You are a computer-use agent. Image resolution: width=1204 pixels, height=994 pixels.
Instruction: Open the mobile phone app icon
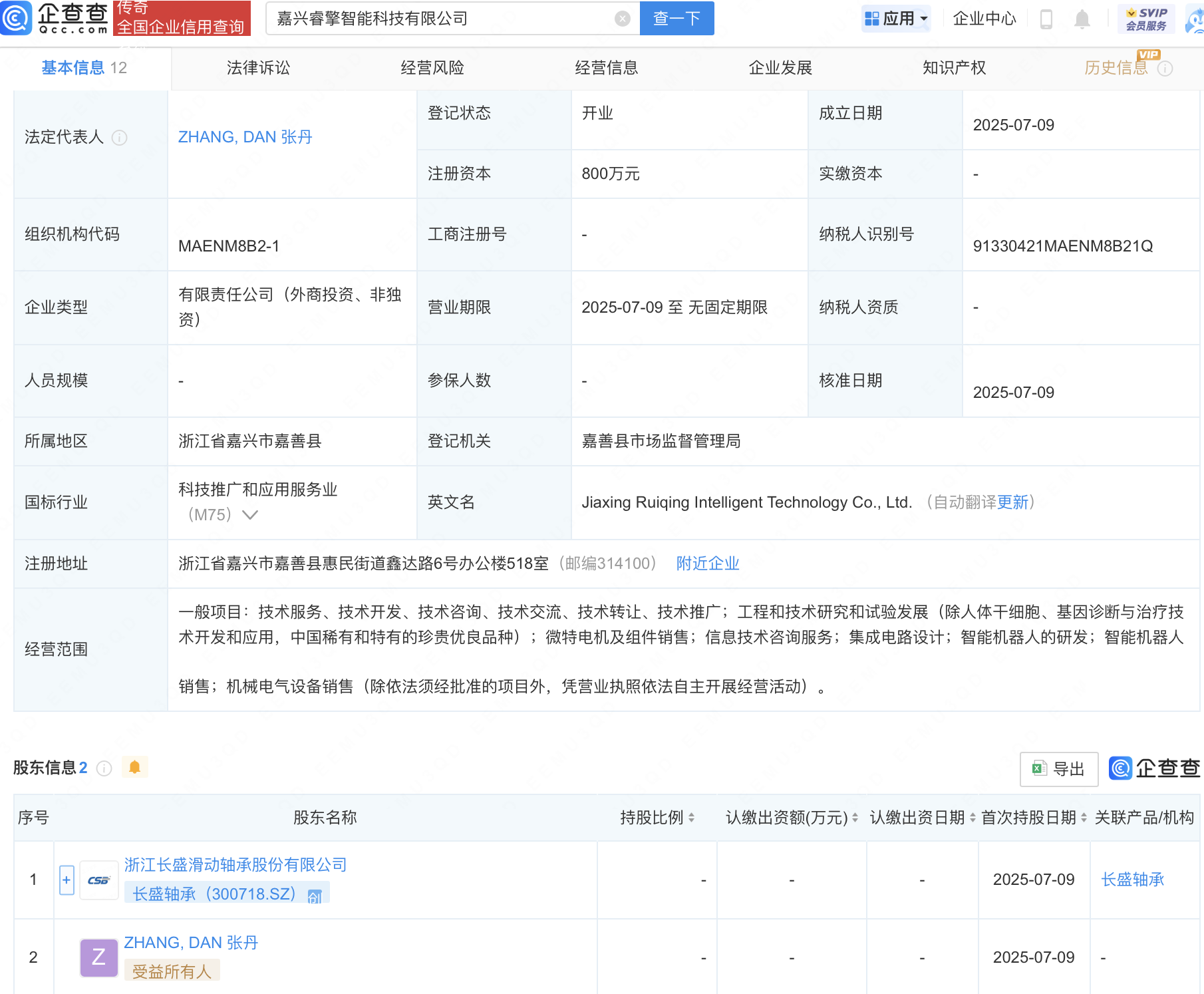tap(1046, 19)
